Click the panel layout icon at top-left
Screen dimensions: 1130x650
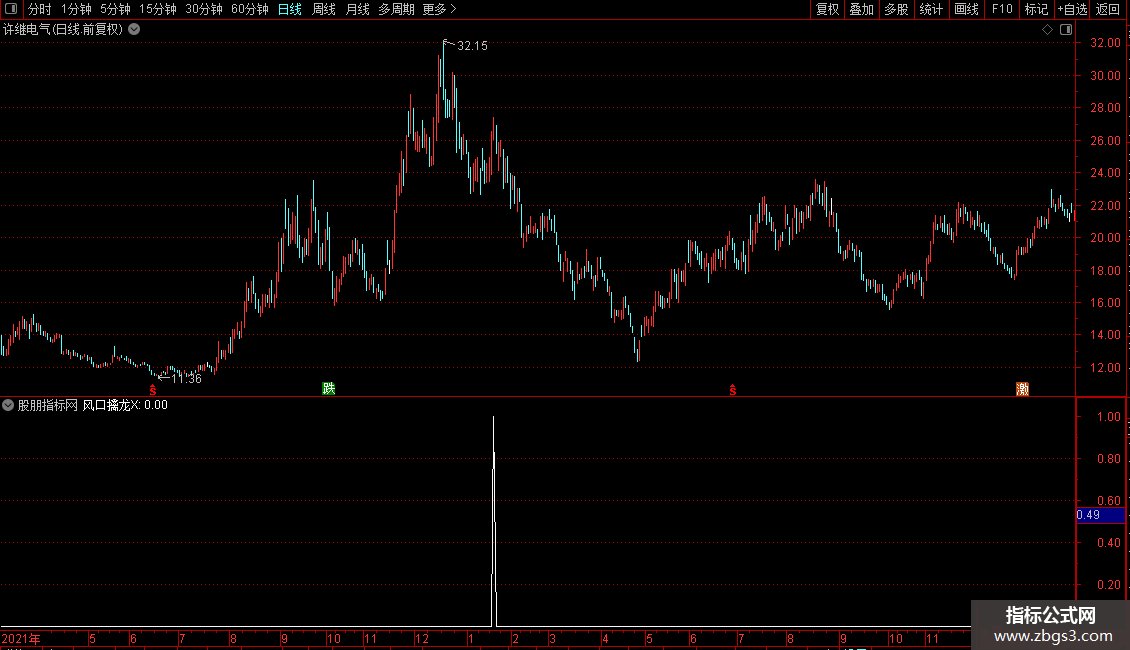point(11,9)
